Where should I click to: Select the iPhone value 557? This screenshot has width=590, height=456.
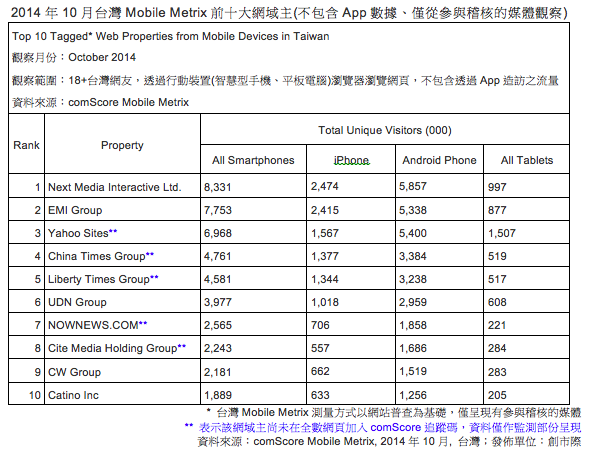click(x=320, y=348)
